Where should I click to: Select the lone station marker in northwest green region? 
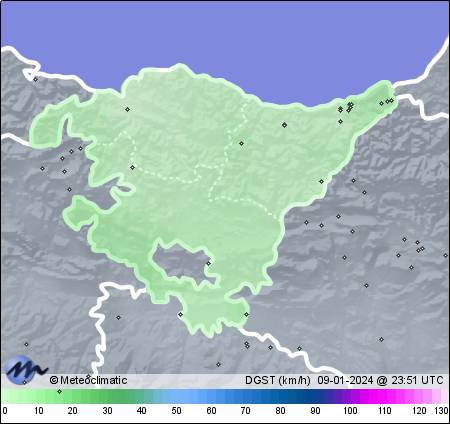point(127,109)
